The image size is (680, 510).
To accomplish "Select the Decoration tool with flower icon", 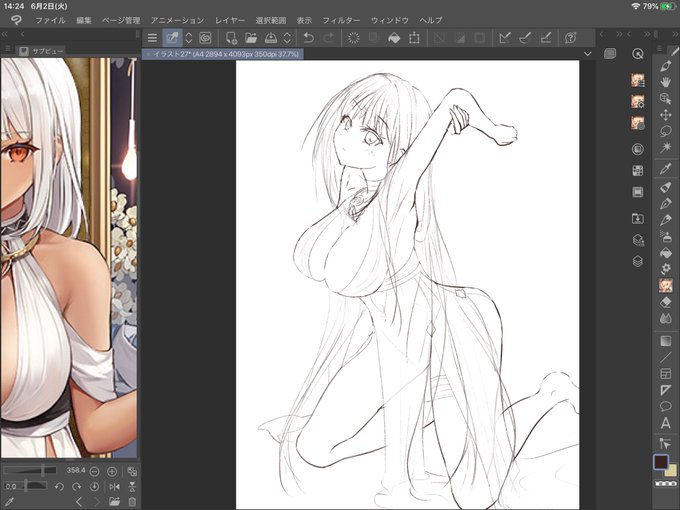I will click(x=666, y=269).
